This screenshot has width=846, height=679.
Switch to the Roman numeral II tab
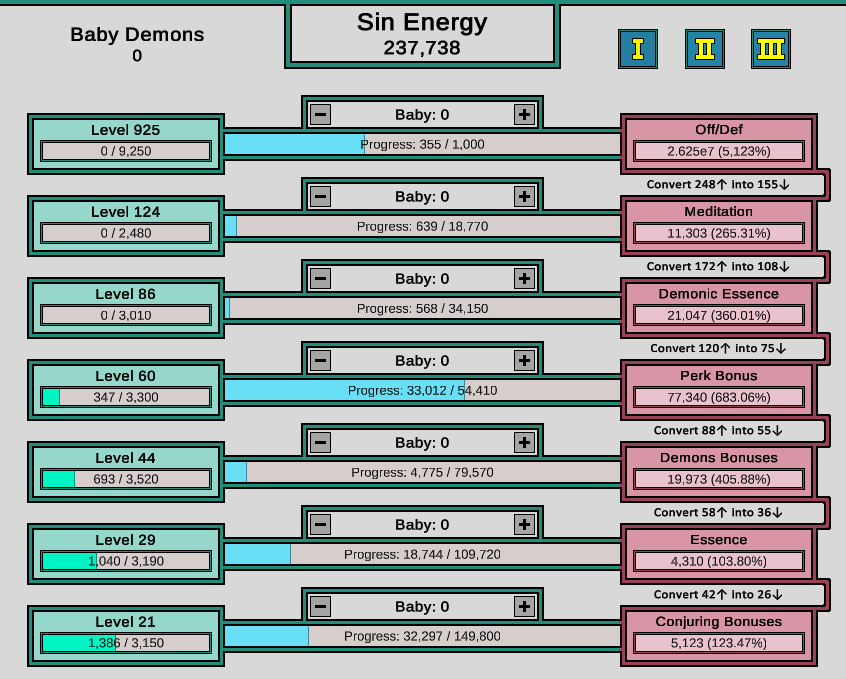click(703, 48)
